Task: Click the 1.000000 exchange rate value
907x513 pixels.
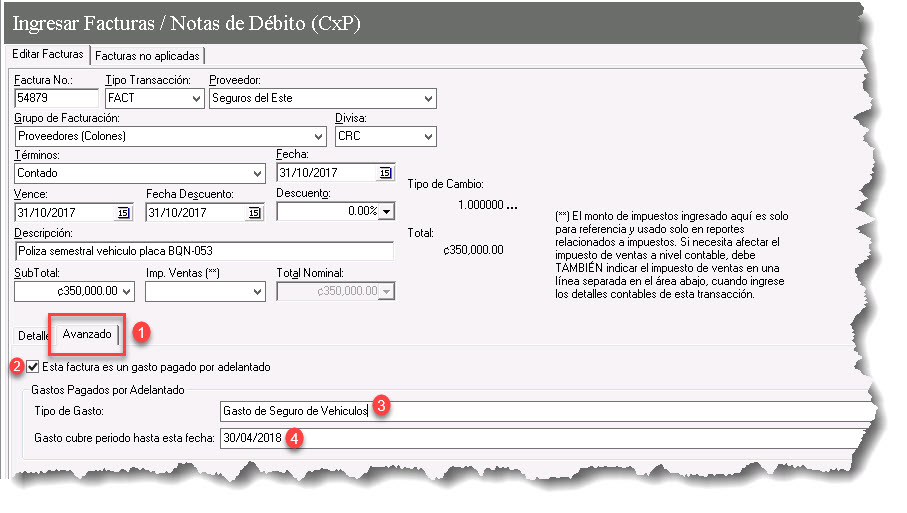Action: pyautogui.click(x=481, y=205)
